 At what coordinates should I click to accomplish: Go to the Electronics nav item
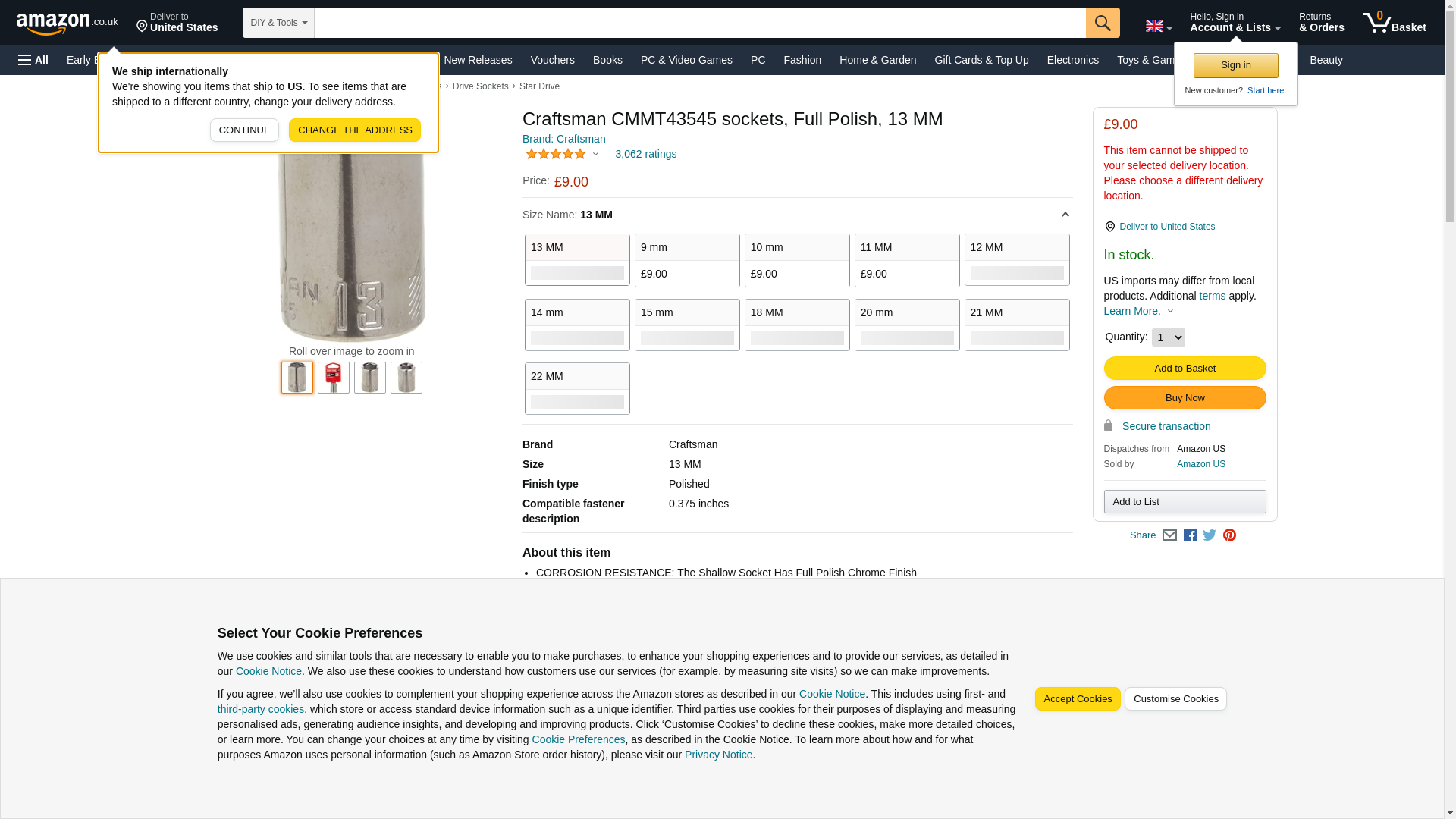click(1072, 60)
